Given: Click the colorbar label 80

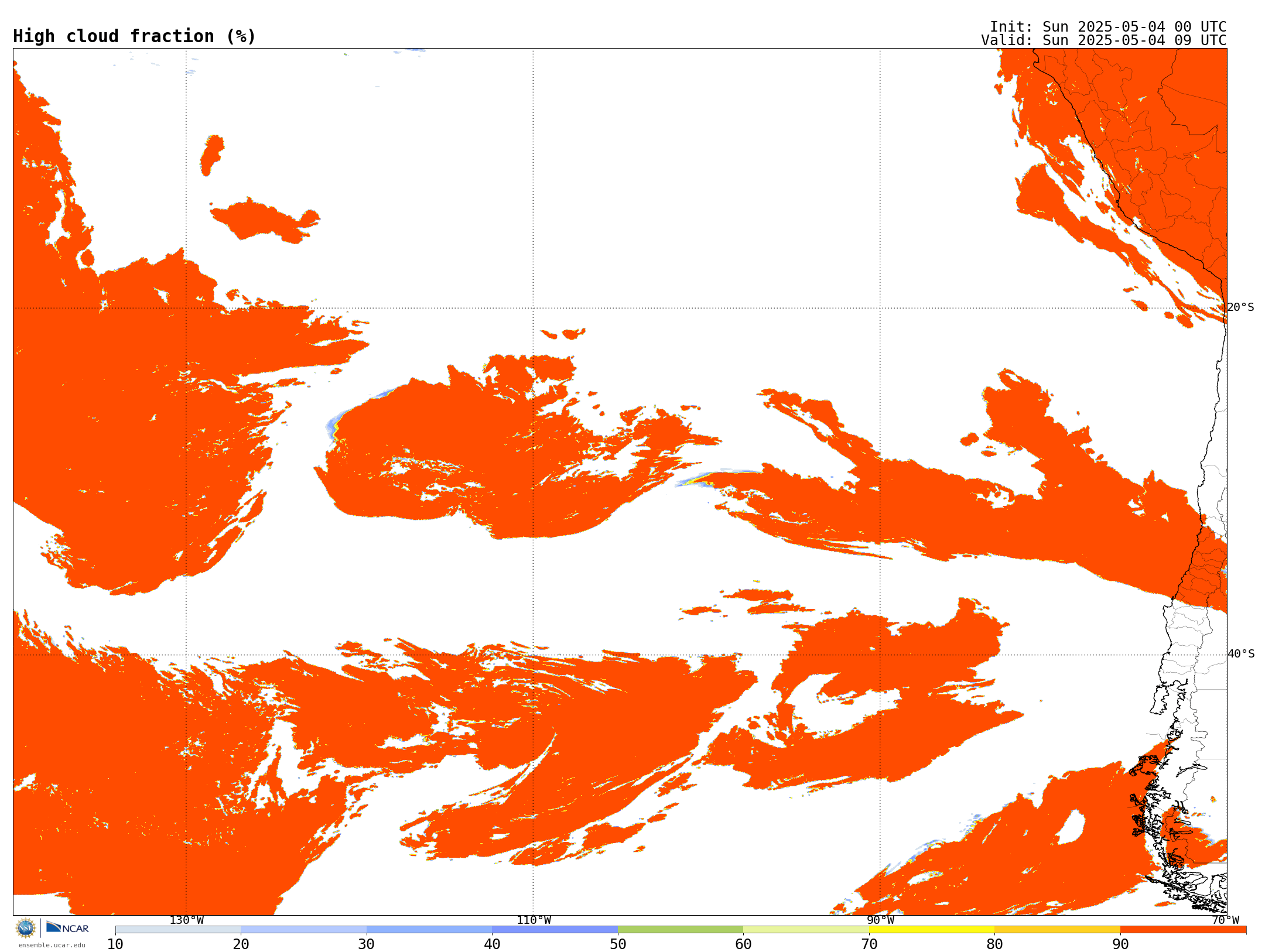Looking at the screenshot, I should click(x=994, y=944).
